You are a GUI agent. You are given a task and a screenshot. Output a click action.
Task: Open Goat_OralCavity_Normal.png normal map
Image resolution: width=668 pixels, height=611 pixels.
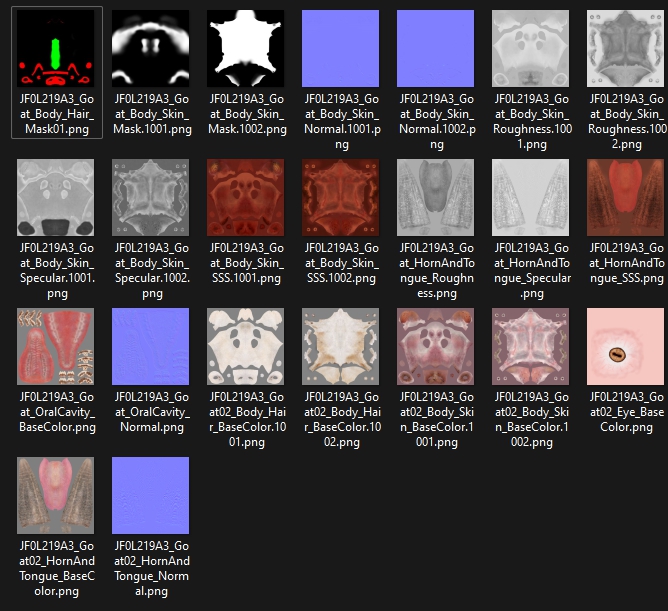pyautogui.click(x=151, y=346)
